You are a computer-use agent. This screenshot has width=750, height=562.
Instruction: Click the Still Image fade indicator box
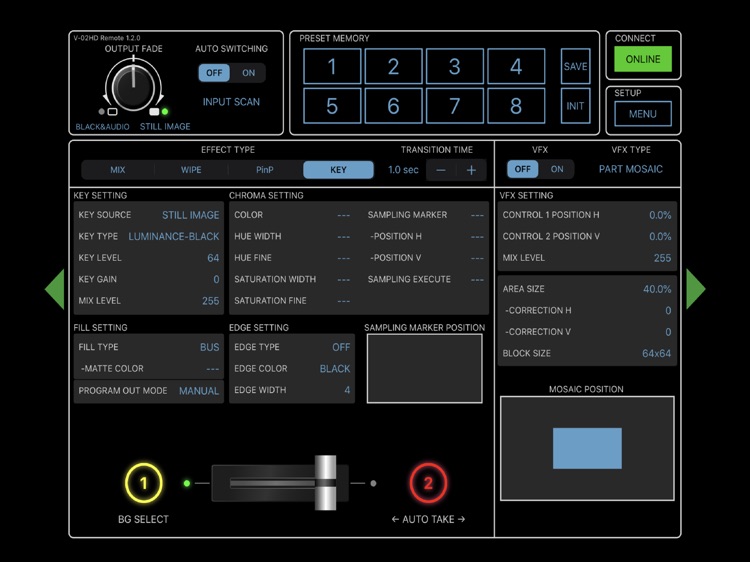point(154,111)
